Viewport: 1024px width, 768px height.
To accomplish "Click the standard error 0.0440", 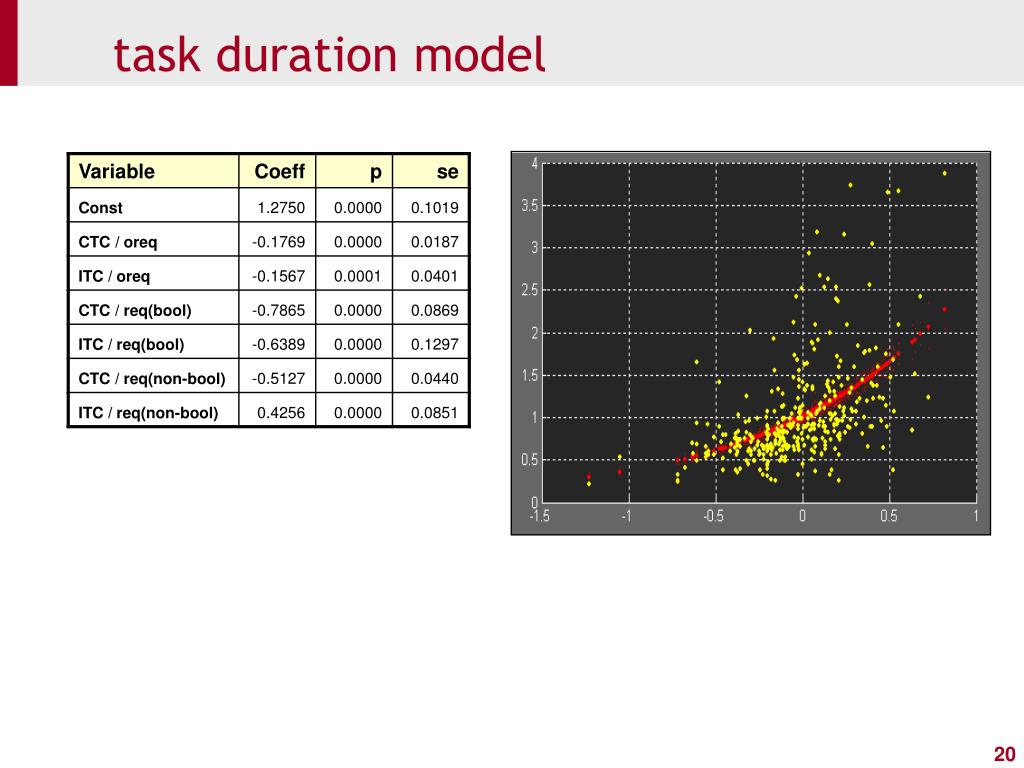I will [x=434, y=378].
